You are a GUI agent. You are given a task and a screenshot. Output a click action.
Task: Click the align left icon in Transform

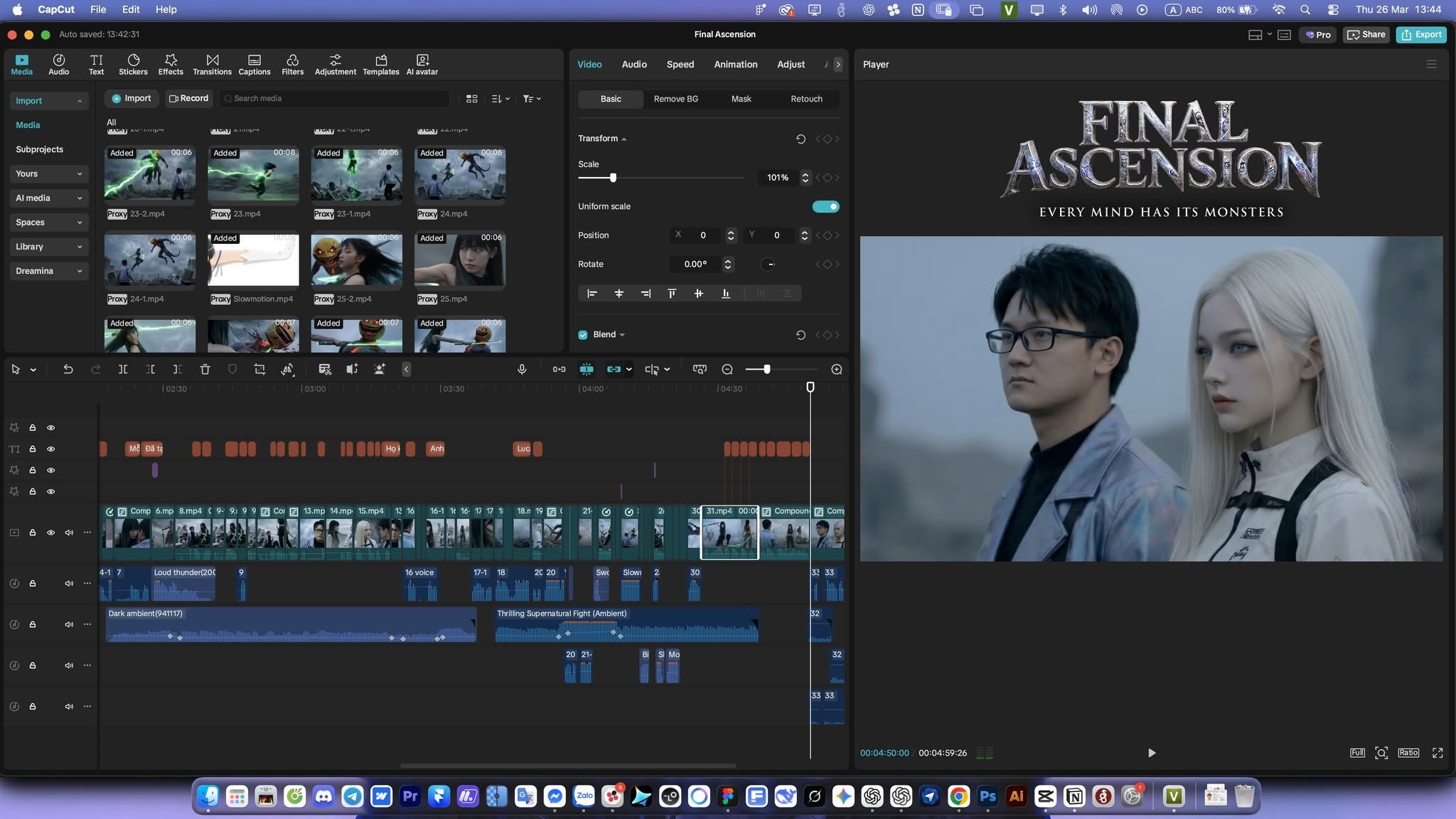(x=591, y=294)
